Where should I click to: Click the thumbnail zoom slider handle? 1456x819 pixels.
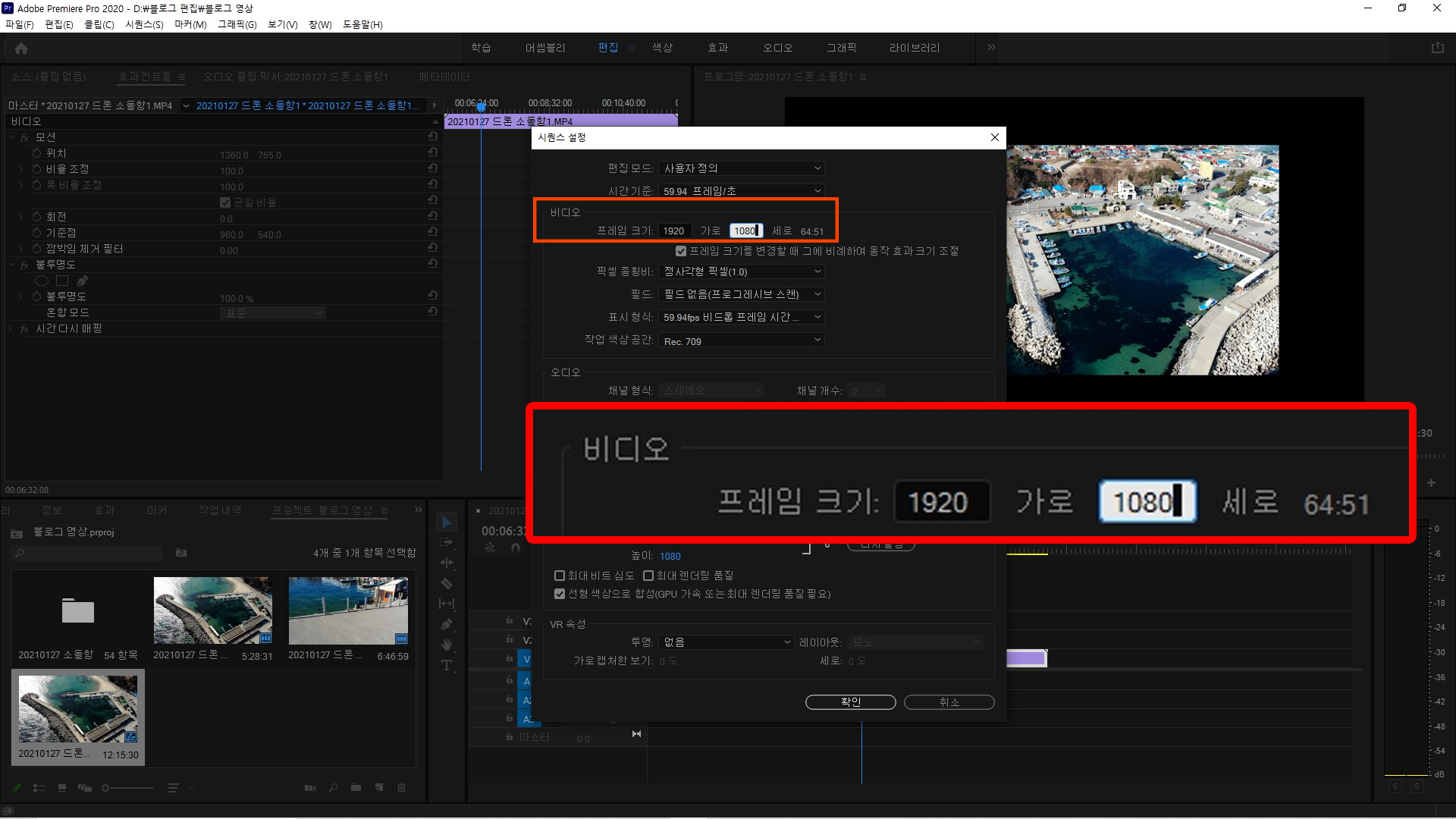[106, 788]
